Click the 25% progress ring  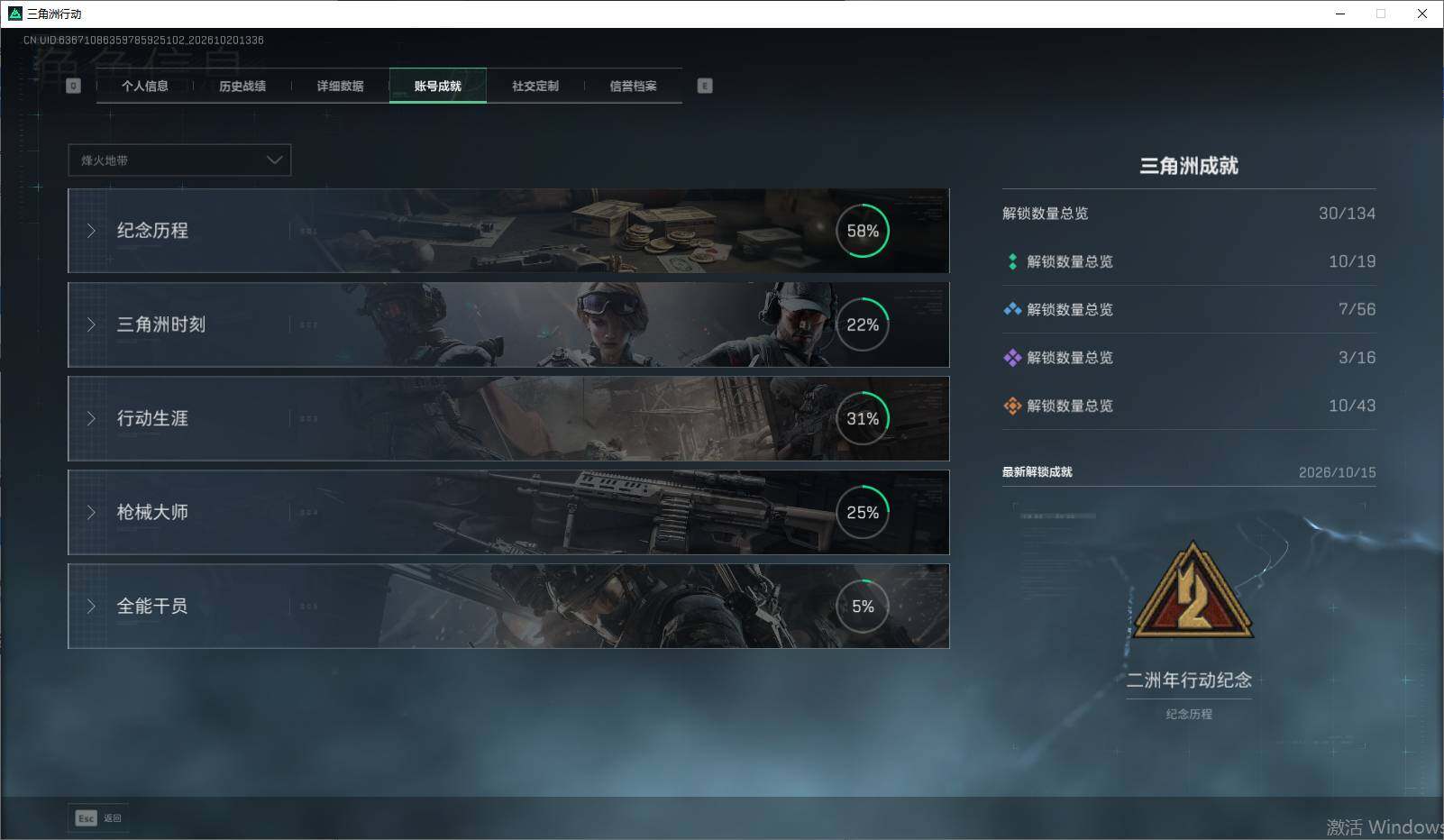pos(863,512)
